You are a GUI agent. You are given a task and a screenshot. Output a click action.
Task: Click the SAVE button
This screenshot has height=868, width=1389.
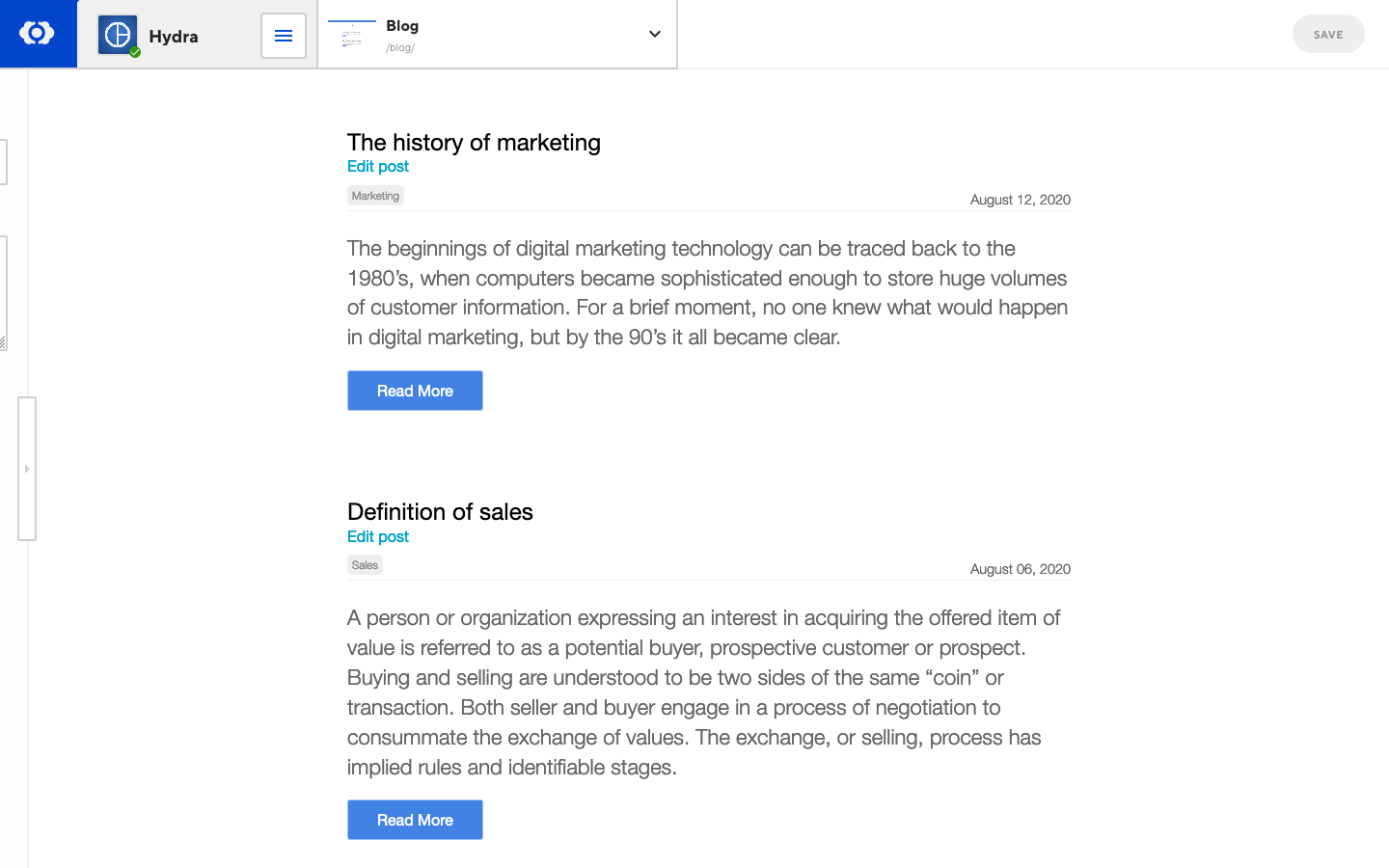pyautogui.click(x=1327, y=35)
